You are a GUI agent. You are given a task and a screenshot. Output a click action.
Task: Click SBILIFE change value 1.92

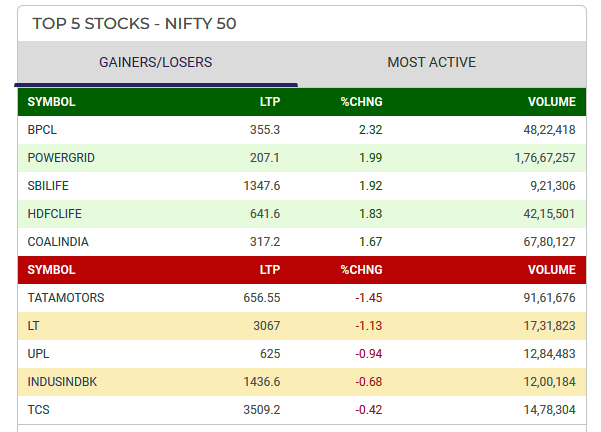371,186
